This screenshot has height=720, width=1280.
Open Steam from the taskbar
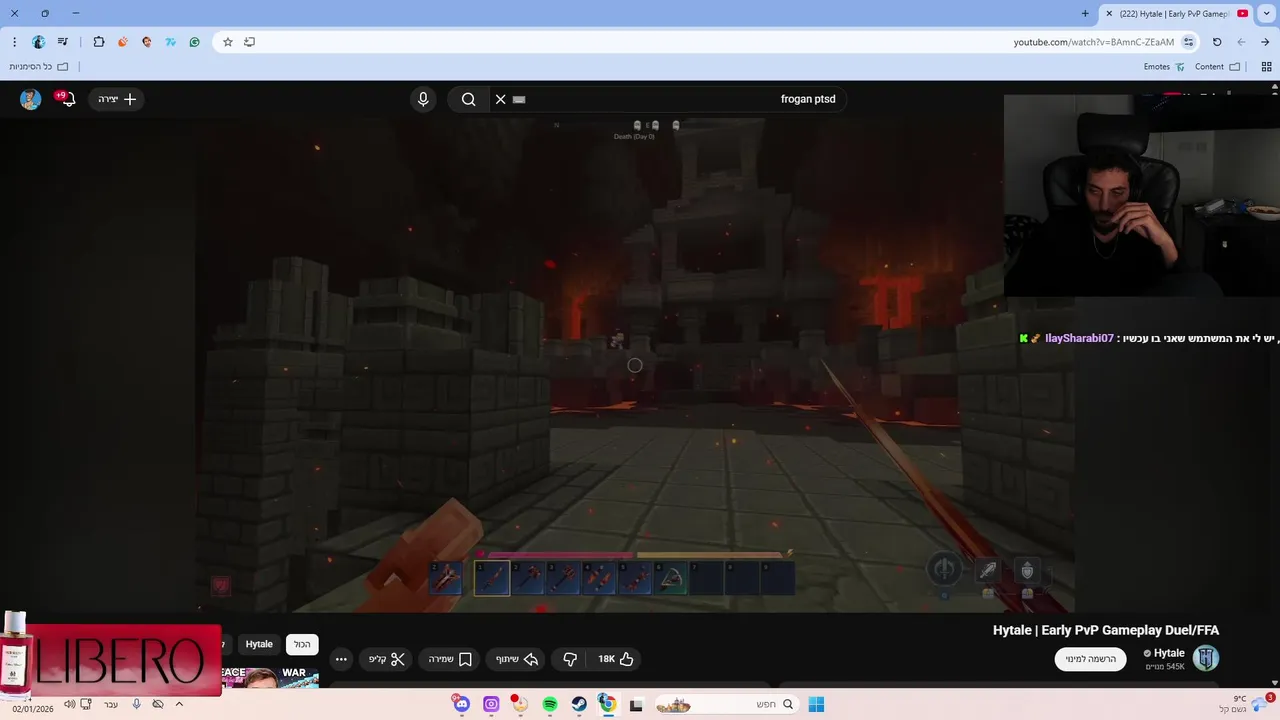click(x=579, y=704)
